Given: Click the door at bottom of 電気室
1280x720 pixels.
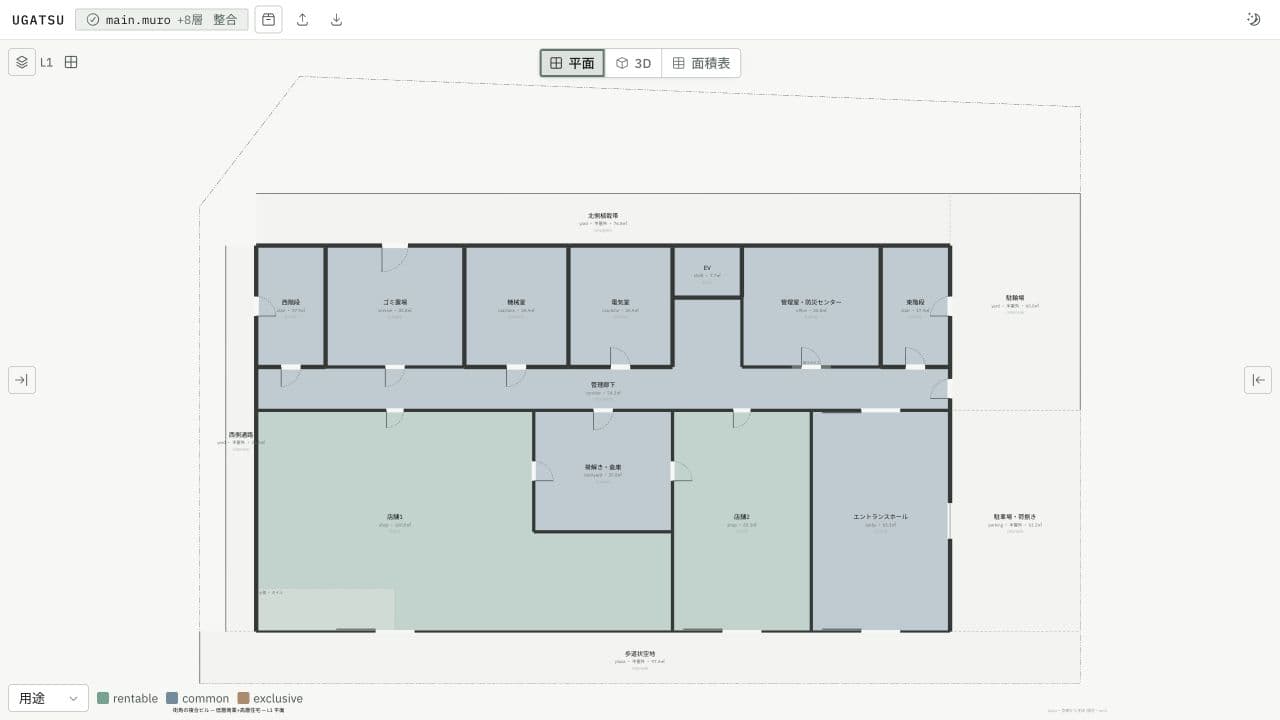Looking at the screenshot, I should click(x=620, y=358).
